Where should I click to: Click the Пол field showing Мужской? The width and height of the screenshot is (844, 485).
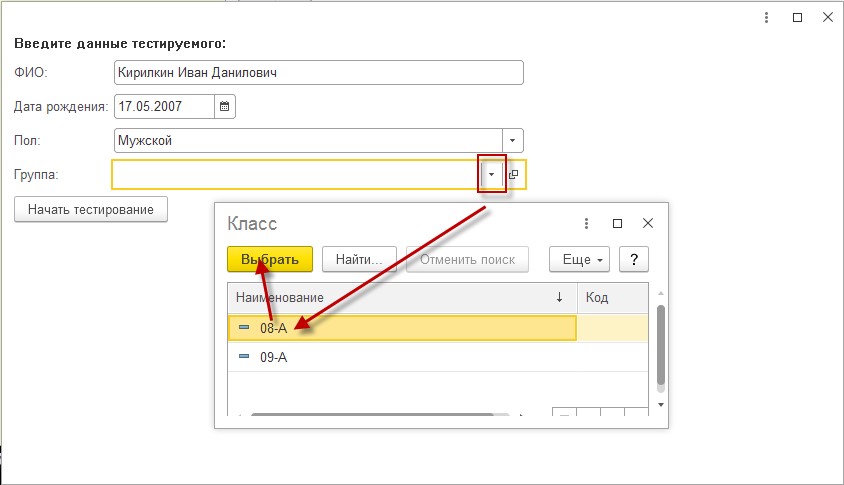coord(308,140)
